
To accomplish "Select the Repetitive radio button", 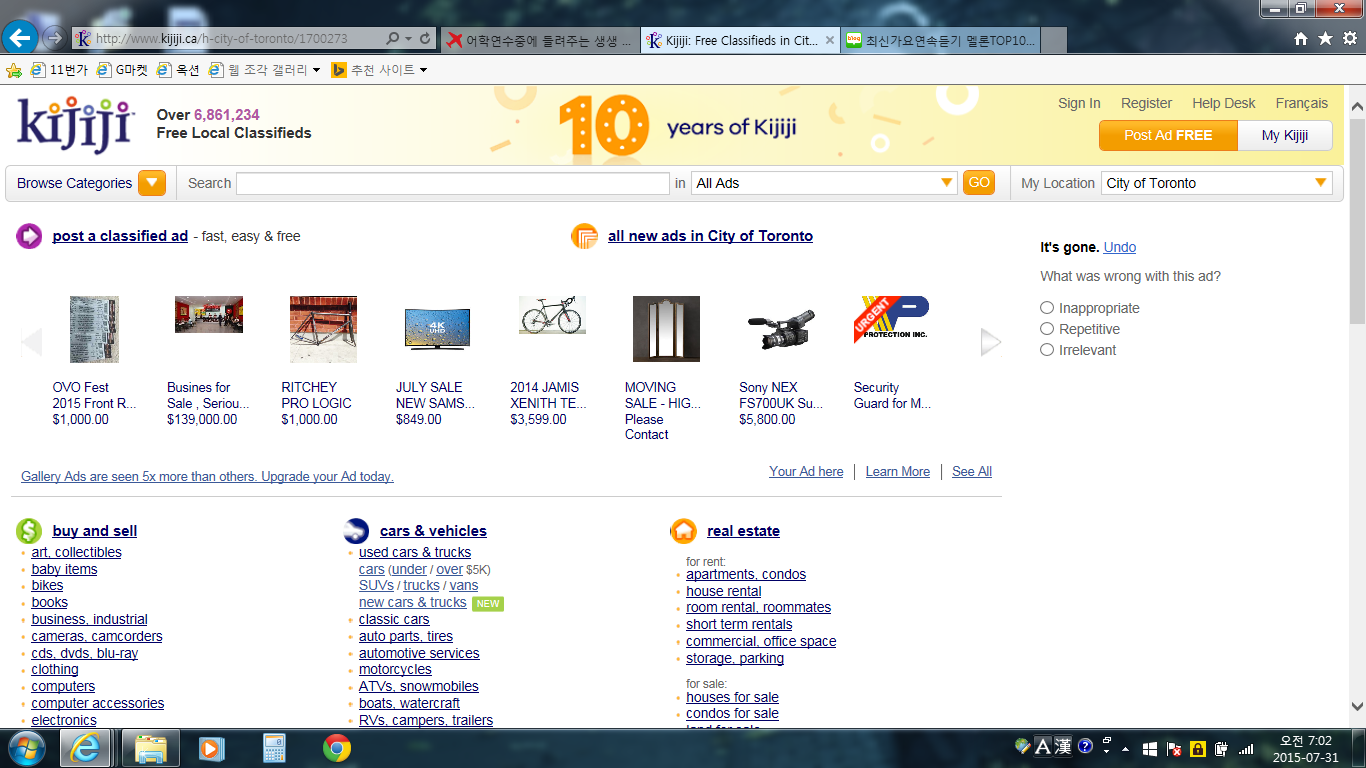I will [1047, 329].
